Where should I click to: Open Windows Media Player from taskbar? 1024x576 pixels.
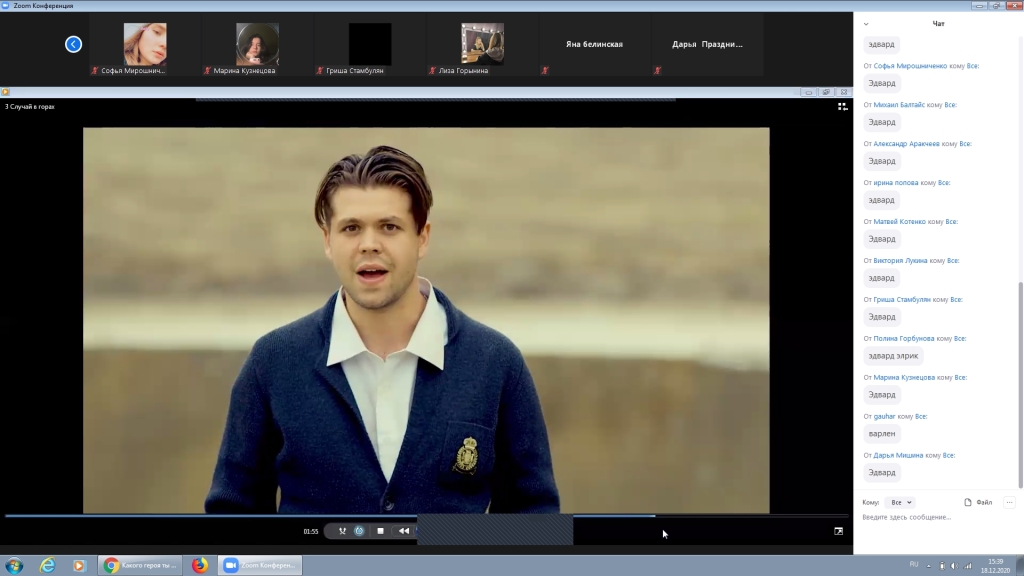click(79, 566)
